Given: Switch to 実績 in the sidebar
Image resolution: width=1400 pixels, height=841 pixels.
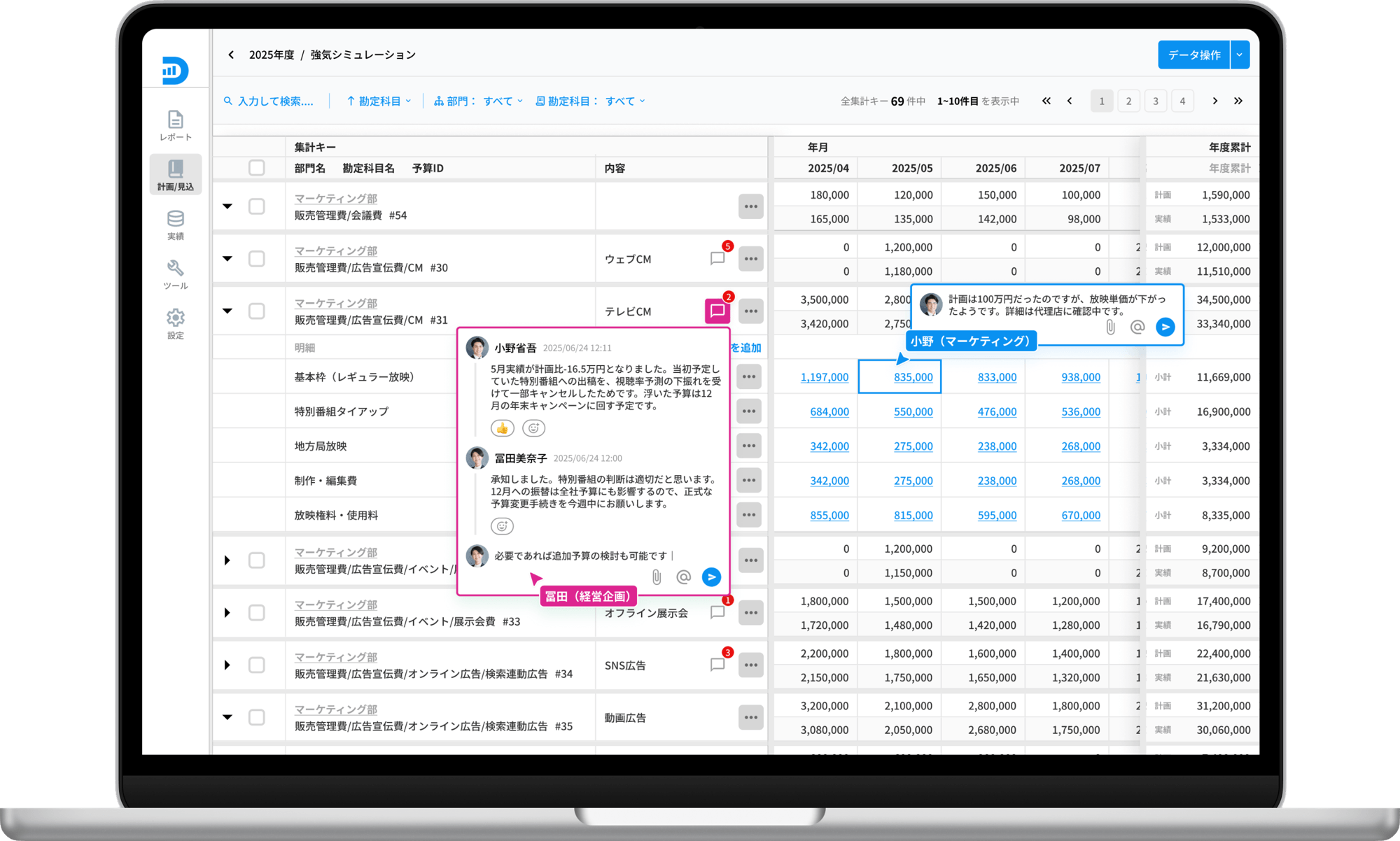Looking at the screenshot, I should (175, 224).
